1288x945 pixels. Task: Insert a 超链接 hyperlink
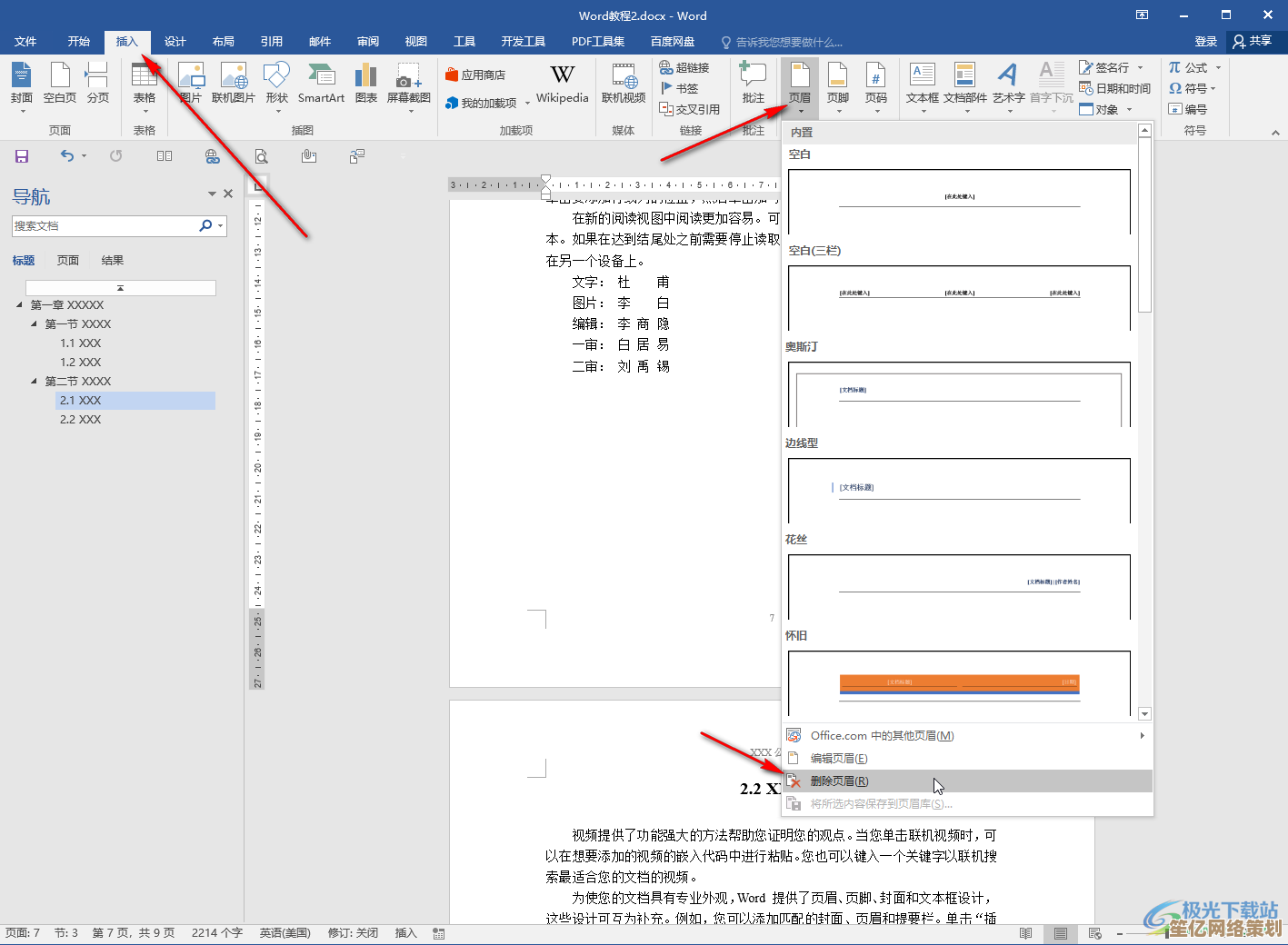tap(684, 67)
